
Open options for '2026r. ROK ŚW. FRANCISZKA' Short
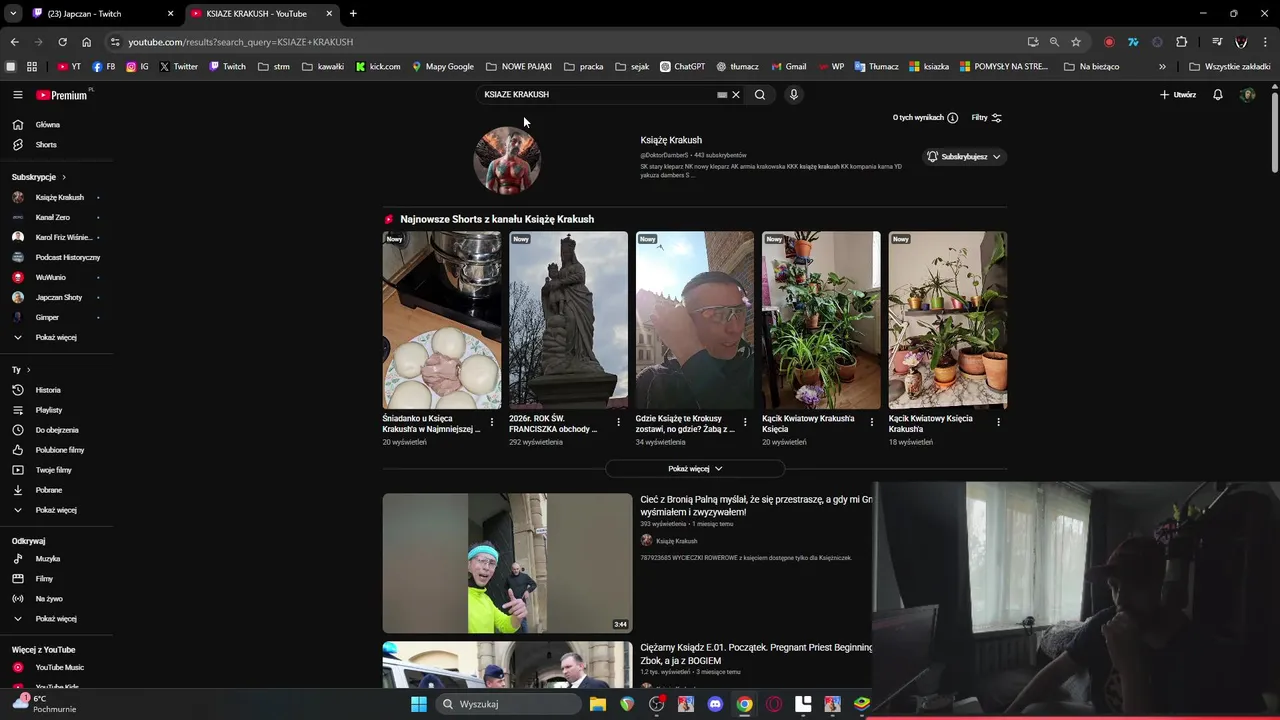(x=618, y=422)
